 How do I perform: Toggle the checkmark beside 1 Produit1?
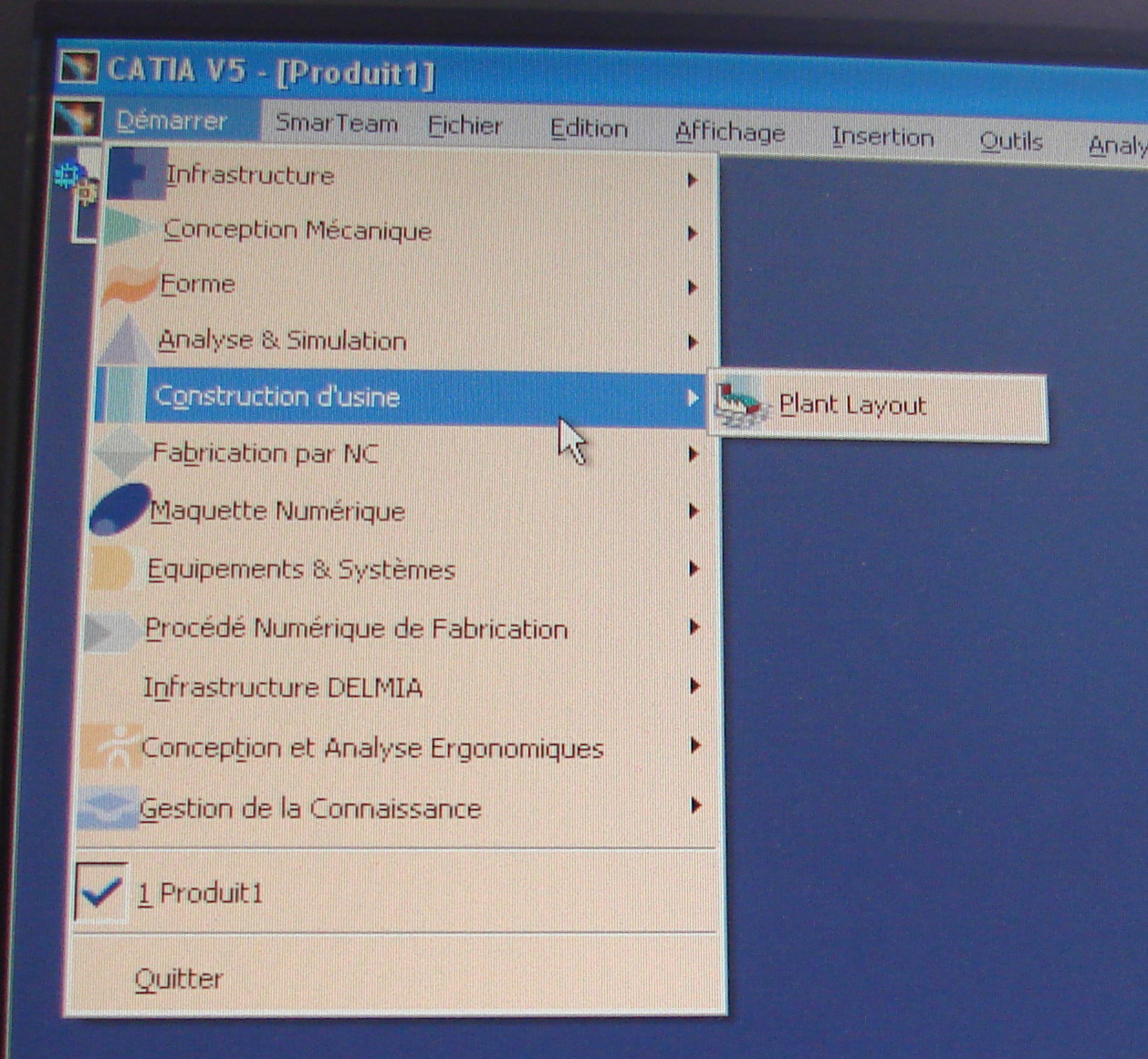coord(100,891)
